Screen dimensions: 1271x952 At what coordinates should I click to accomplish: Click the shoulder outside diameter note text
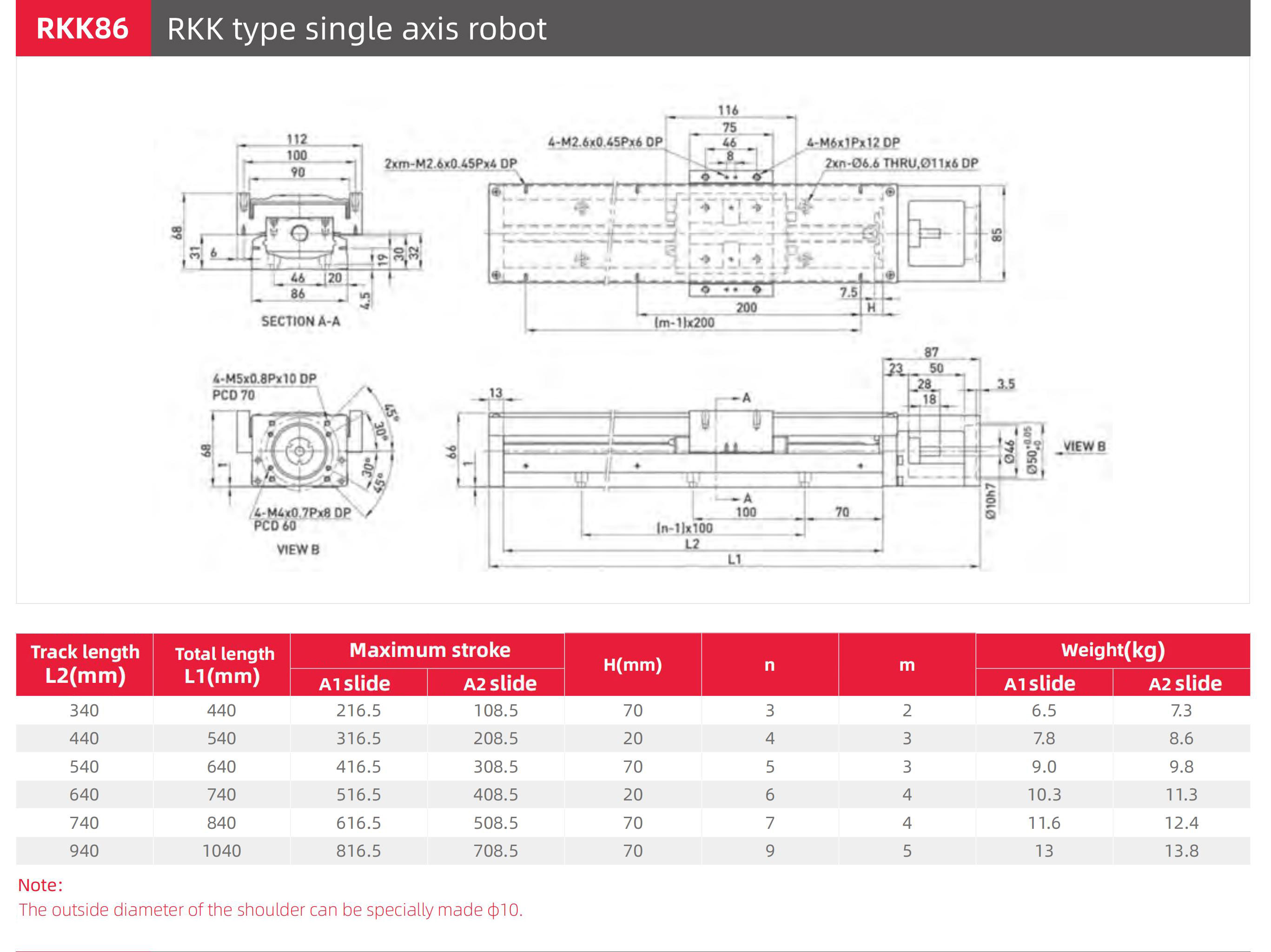pos(270,910)
